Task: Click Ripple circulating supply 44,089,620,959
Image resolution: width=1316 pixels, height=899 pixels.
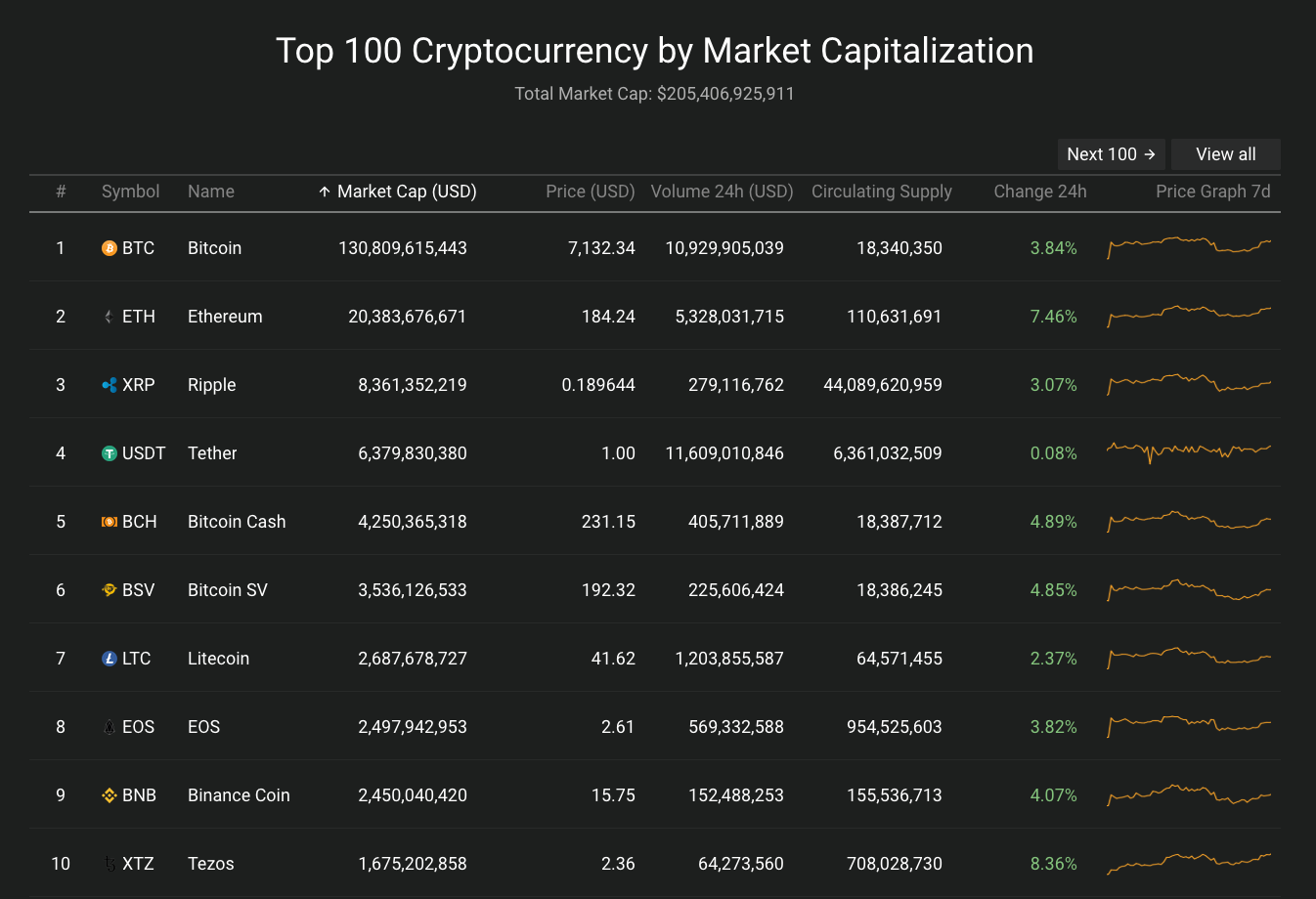Action: [883, 385]
